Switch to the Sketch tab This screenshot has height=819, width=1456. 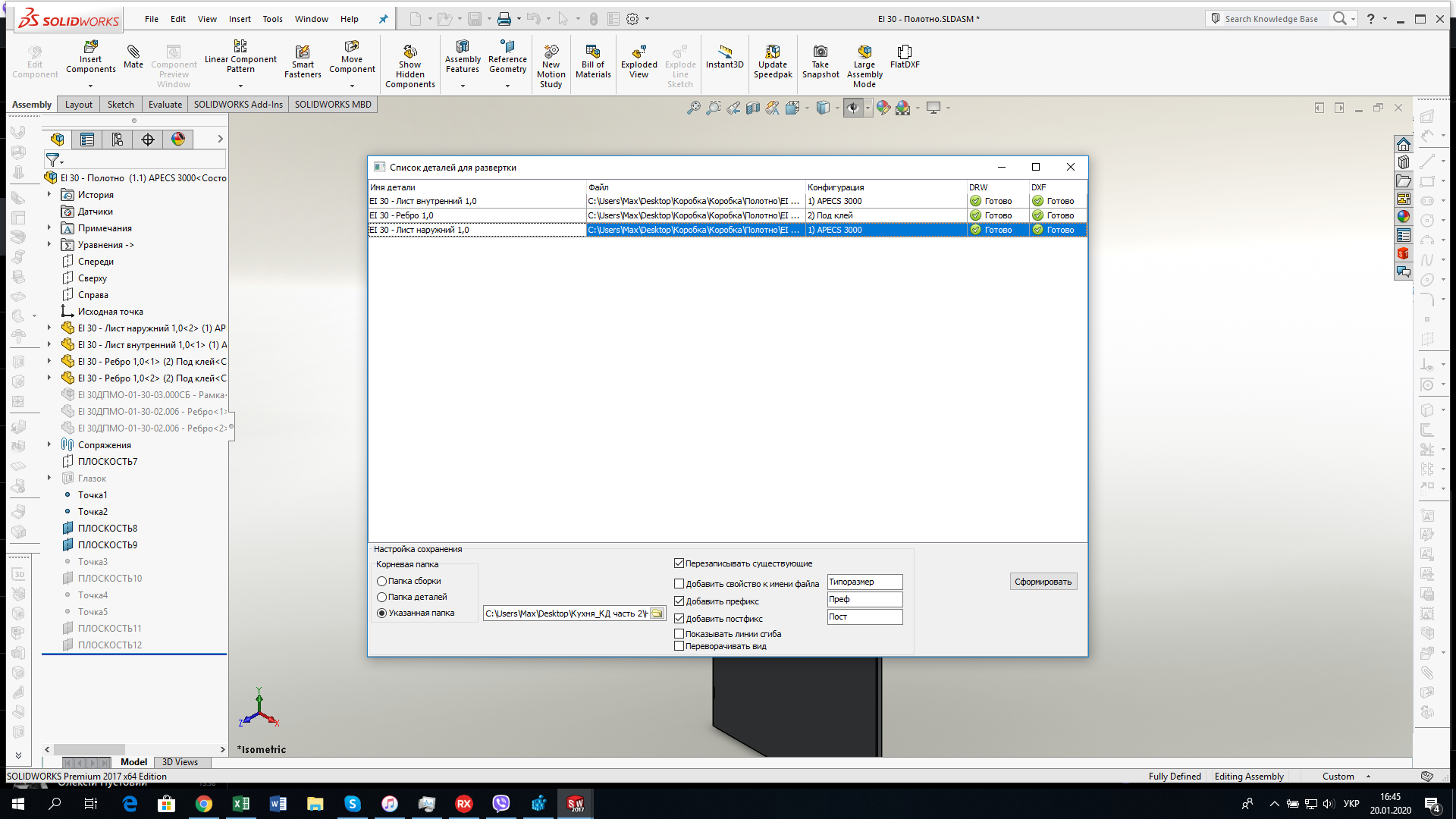(x=121, y=105)
